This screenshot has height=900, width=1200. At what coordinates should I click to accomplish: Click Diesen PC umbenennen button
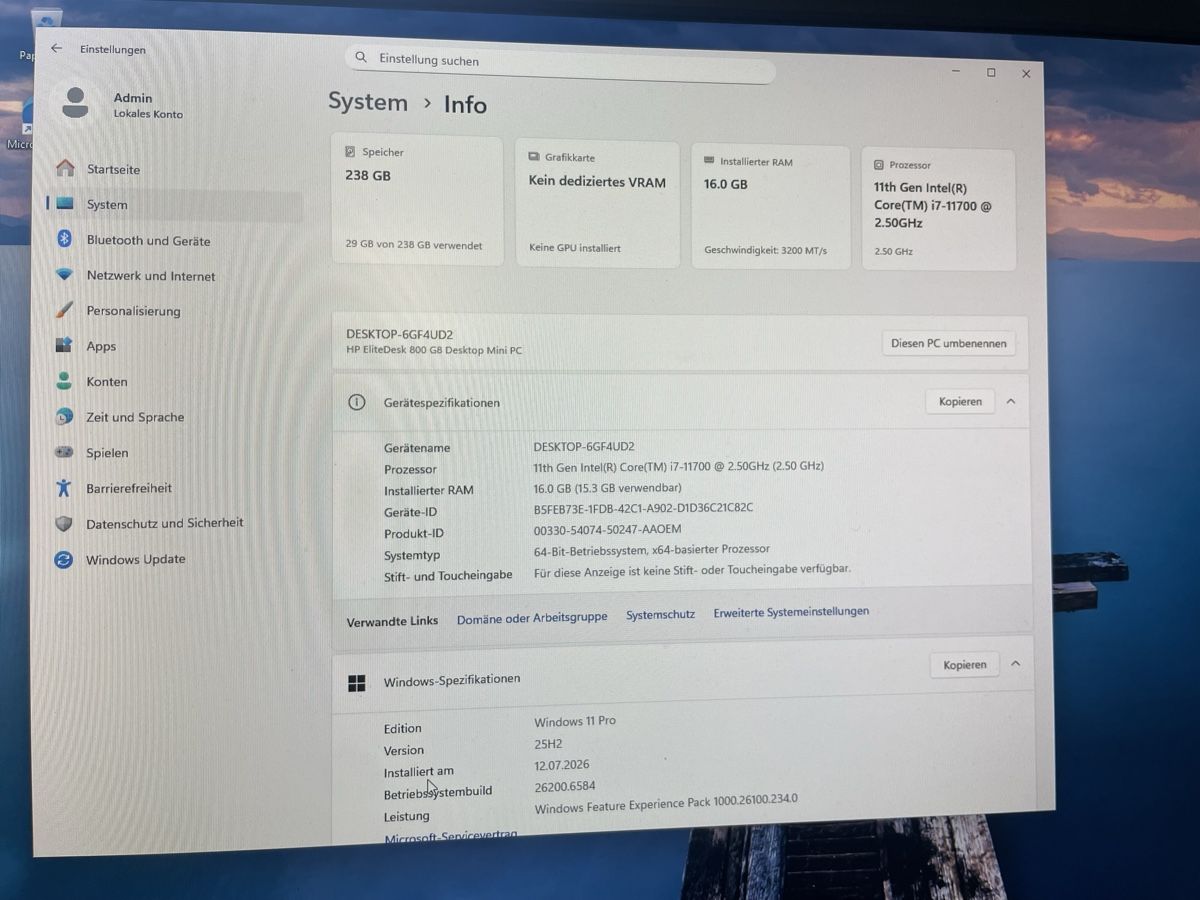click(948, 343)
